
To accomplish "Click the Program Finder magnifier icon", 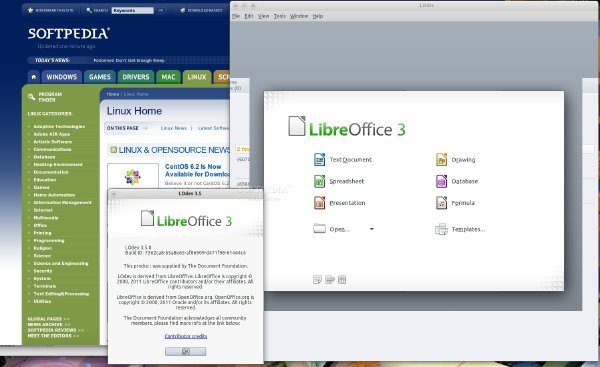I will pos(31,97).
